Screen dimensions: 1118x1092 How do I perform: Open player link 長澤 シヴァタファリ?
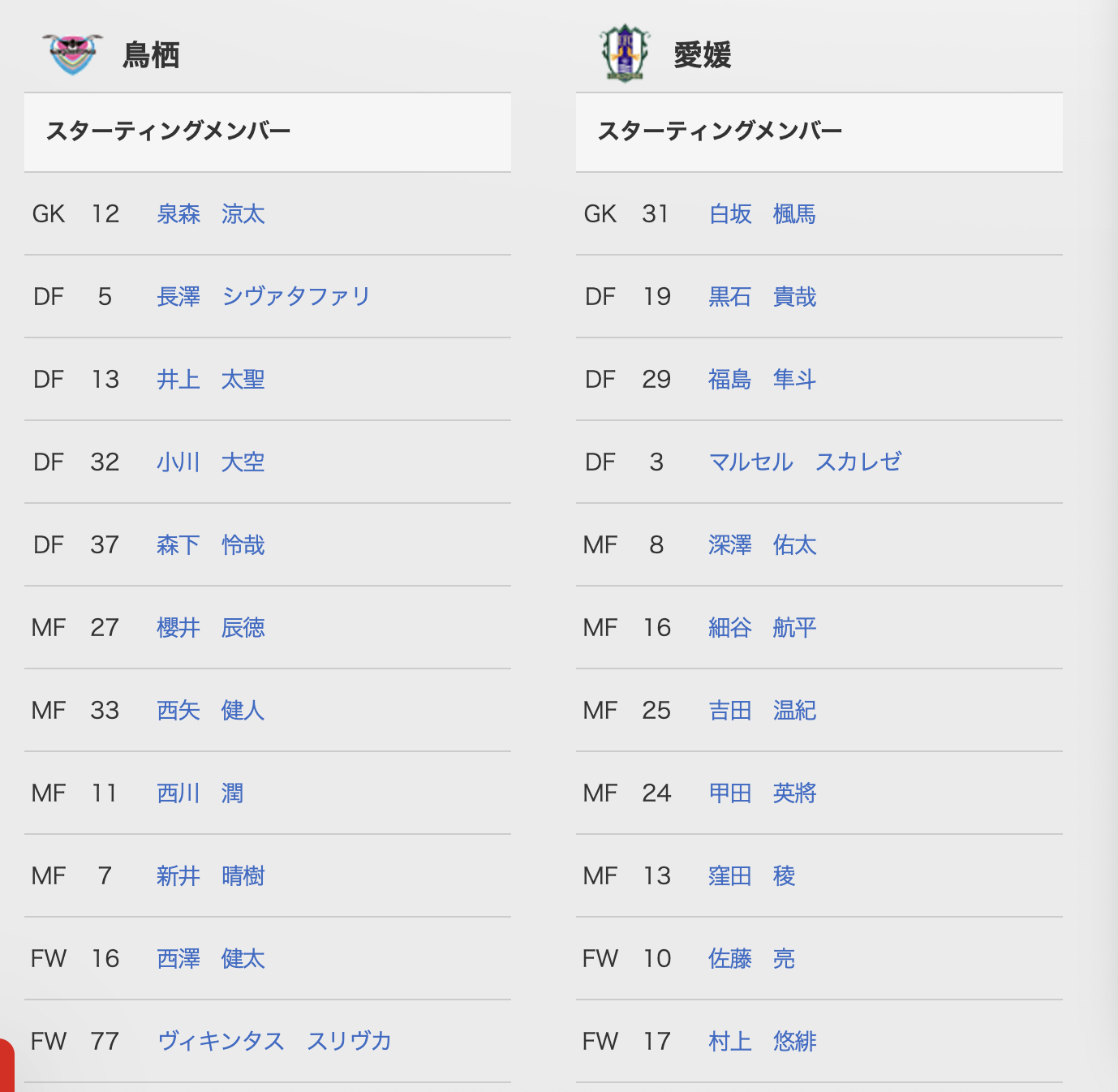pyautogui.click(x=263, y=297)
